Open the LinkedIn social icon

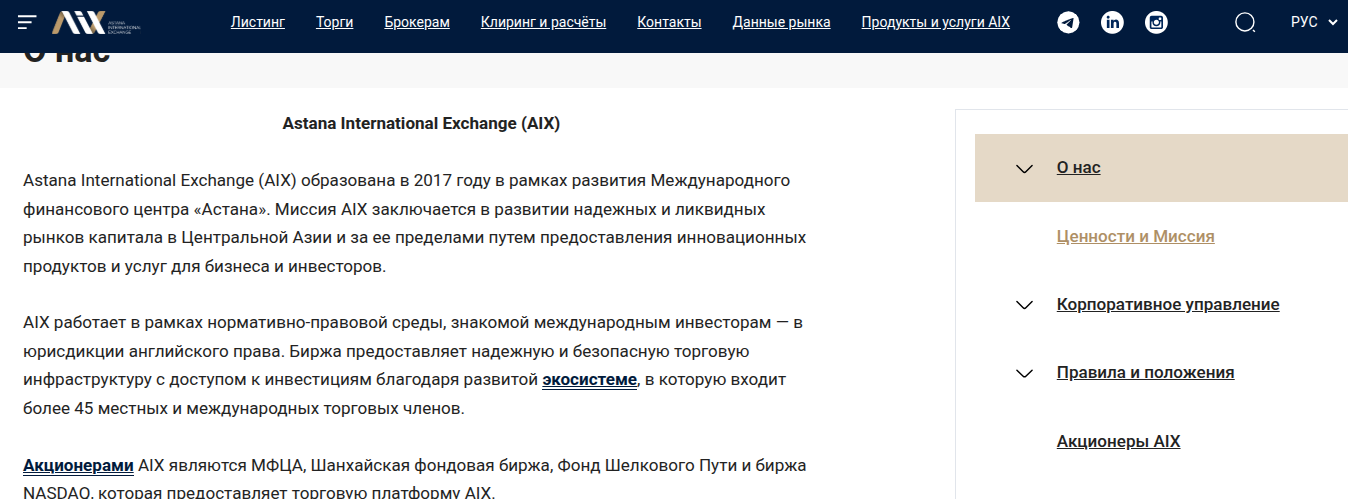pos(1113,22)
